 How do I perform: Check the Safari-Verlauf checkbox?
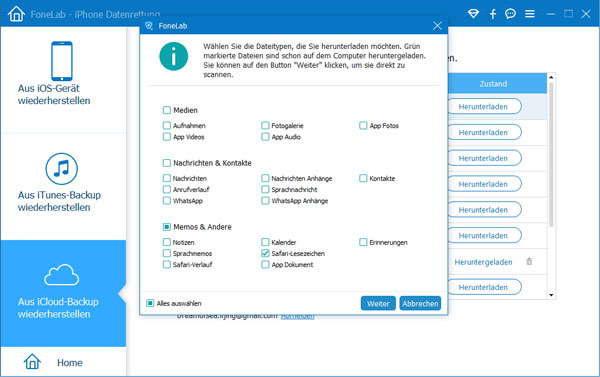coord(167,264)
